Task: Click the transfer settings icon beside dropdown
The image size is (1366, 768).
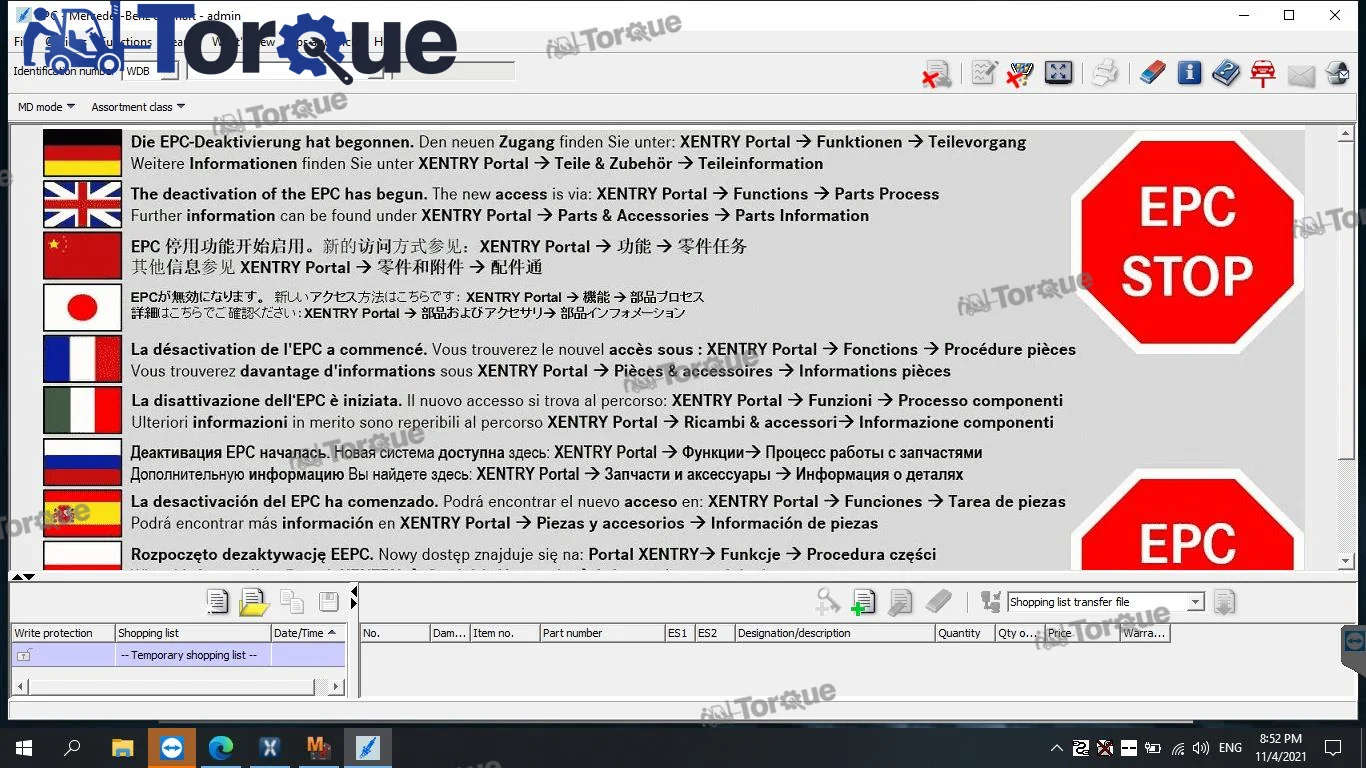Action: tap(991, 601)
